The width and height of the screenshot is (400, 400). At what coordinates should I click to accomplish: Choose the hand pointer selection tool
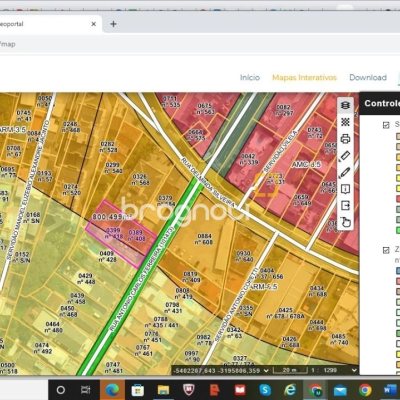click(346, 222)
